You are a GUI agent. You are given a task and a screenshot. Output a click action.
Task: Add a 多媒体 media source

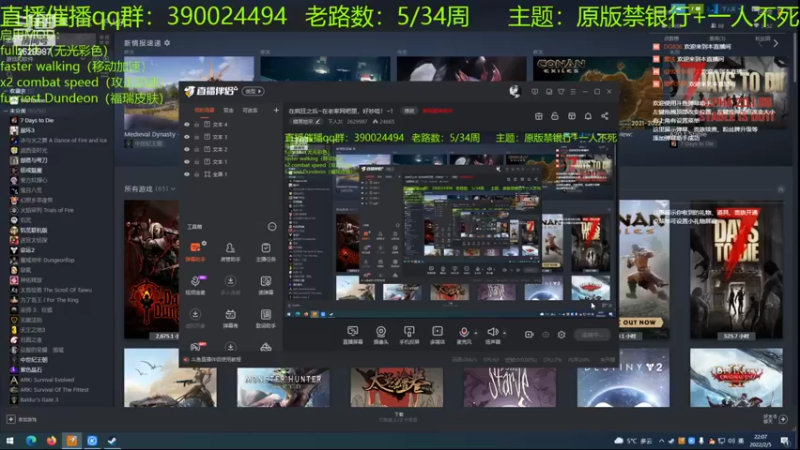[437, 335]
